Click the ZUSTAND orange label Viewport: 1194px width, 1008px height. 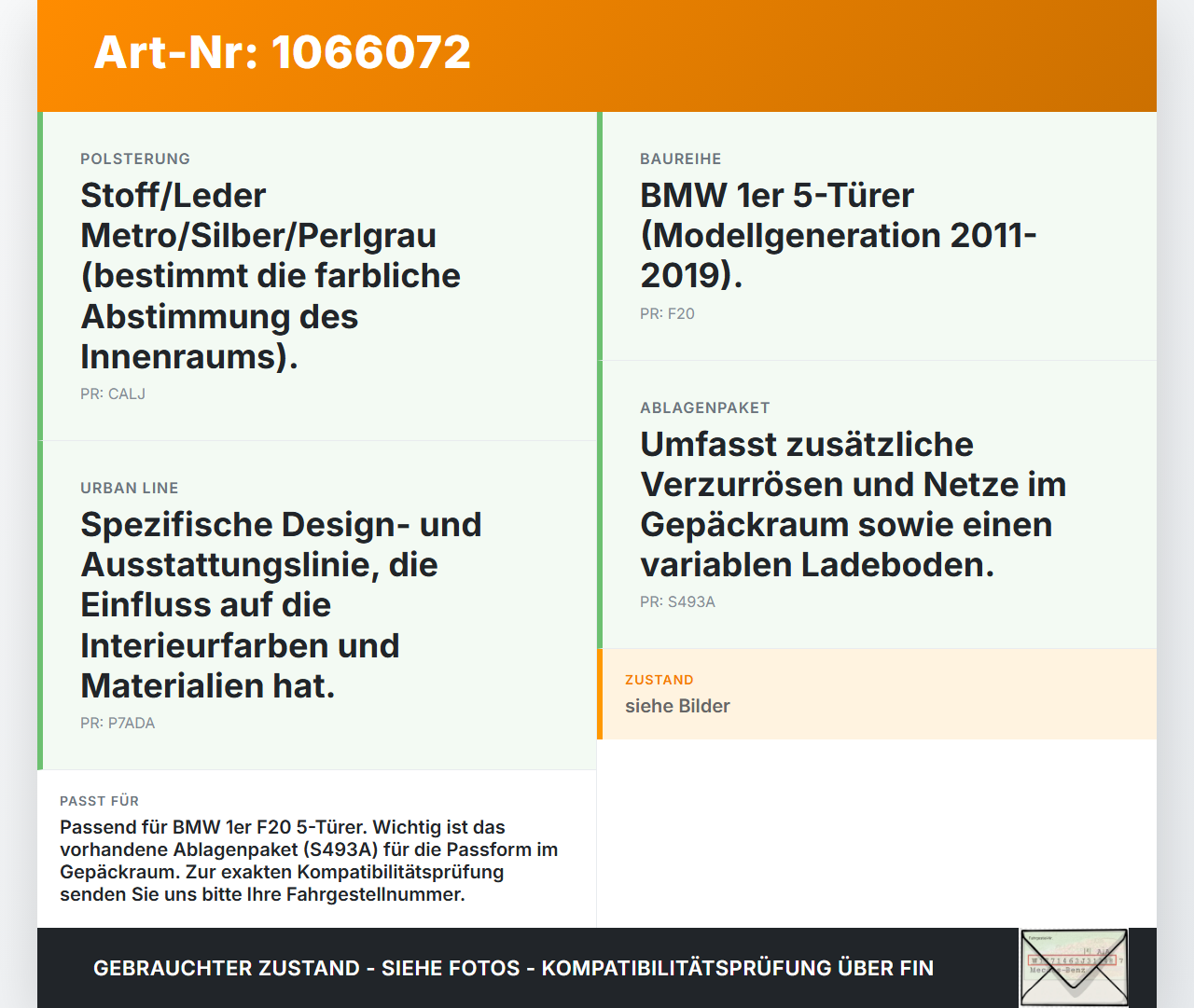(659, 680)
